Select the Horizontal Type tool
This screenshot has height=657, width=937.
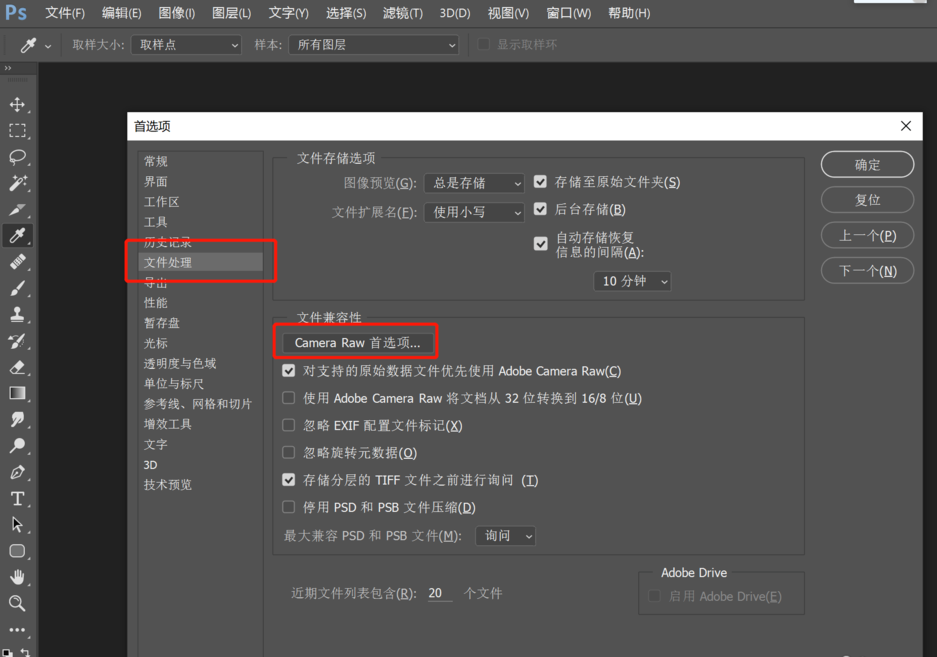coord(17,499)
